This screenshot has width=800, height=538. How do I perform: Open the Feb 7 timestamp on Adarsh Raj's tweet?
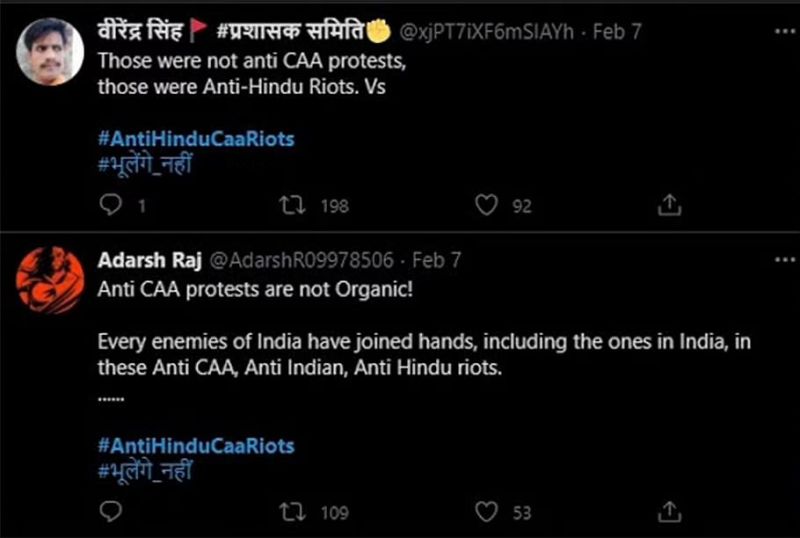(436, 260)
